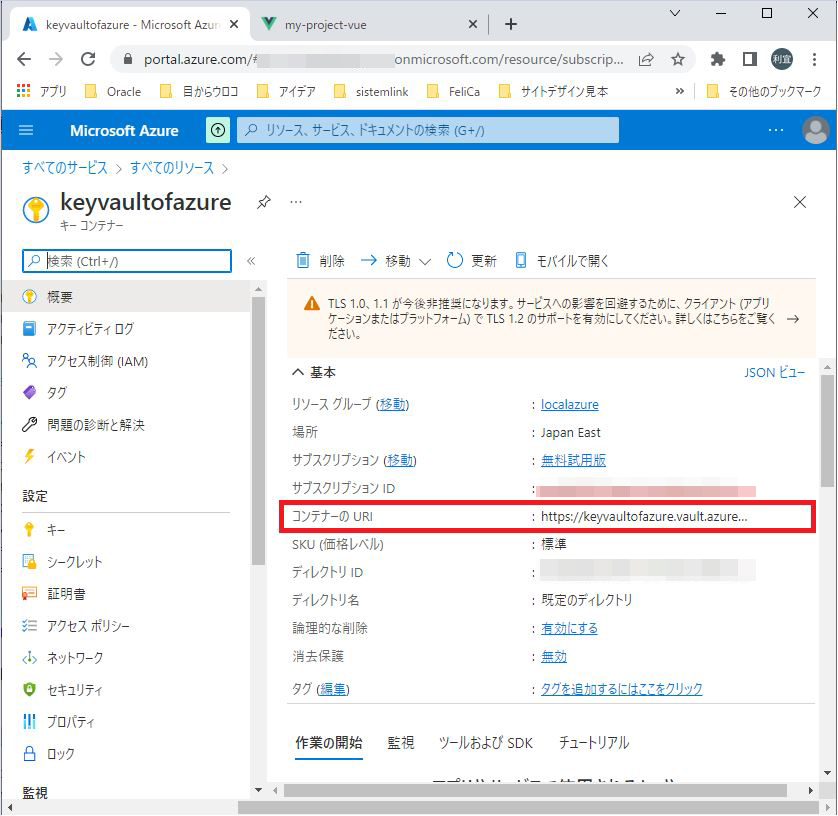Image resolution: width=838 pixels, height=816 pixels.
Task: Reload the page in Chrome
Action: pos(88,59)
